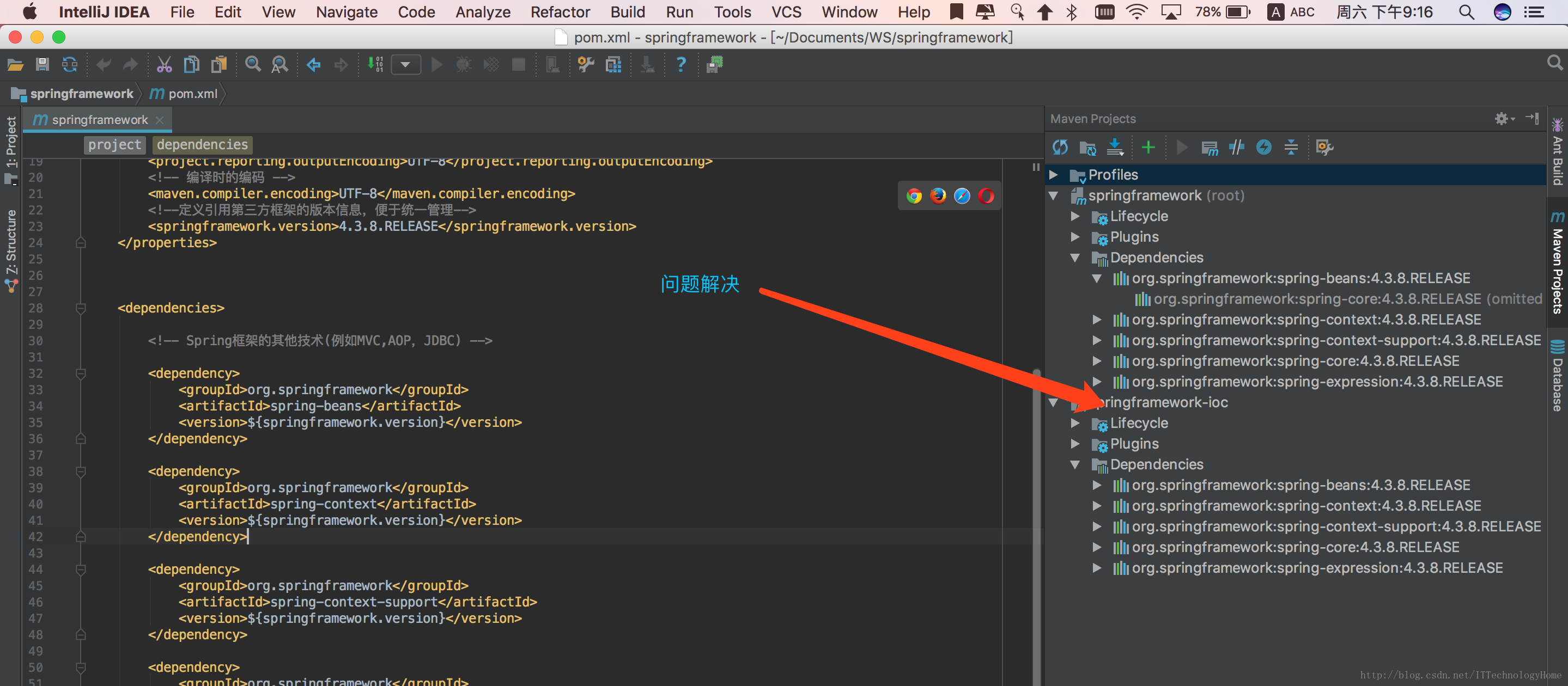The height and width of the screenshot is (686, 1568).
Task: Open the Refactor menu
Action: [560, 12]
